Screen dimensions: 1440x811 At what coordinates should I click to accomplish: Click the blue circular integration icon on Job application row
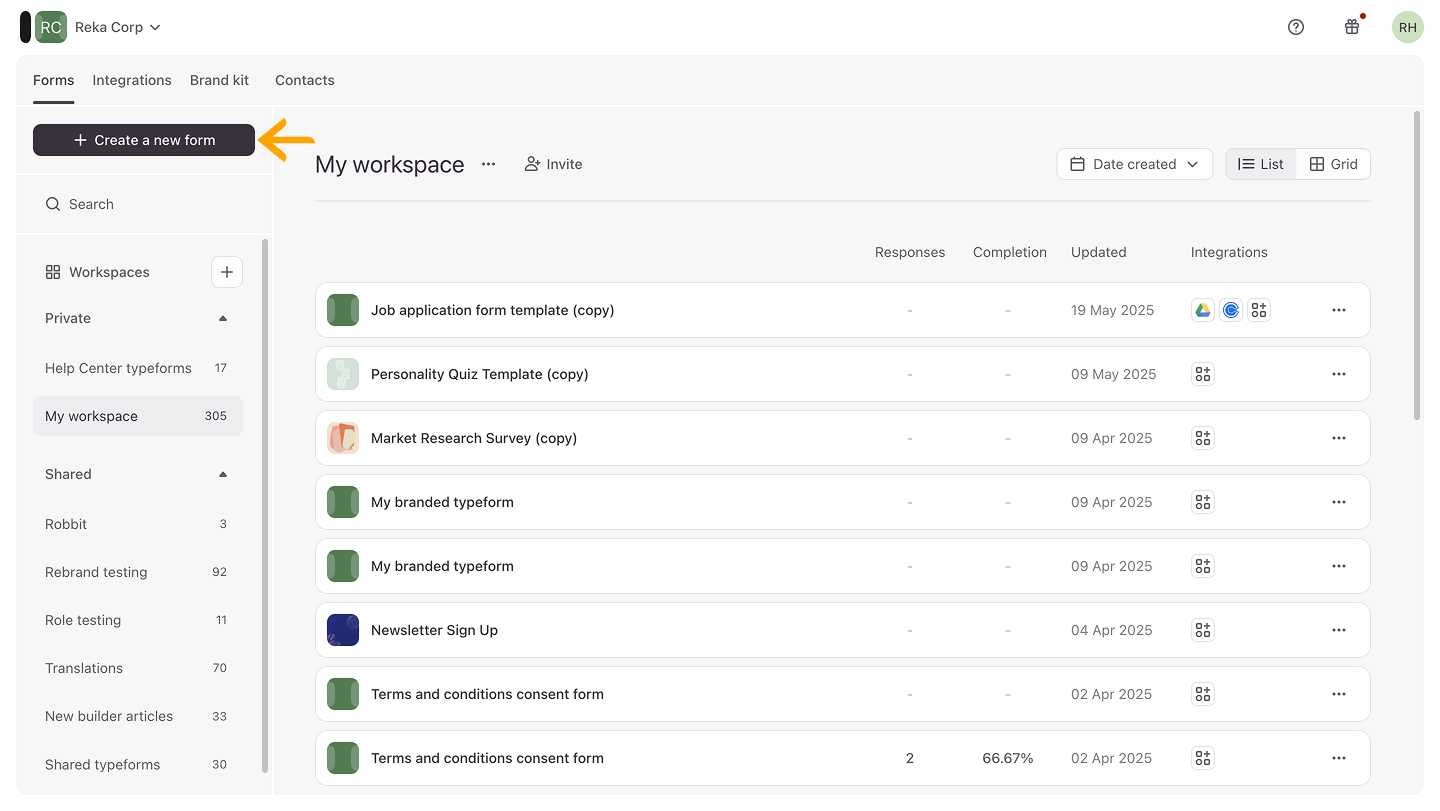coord(1231,310)
